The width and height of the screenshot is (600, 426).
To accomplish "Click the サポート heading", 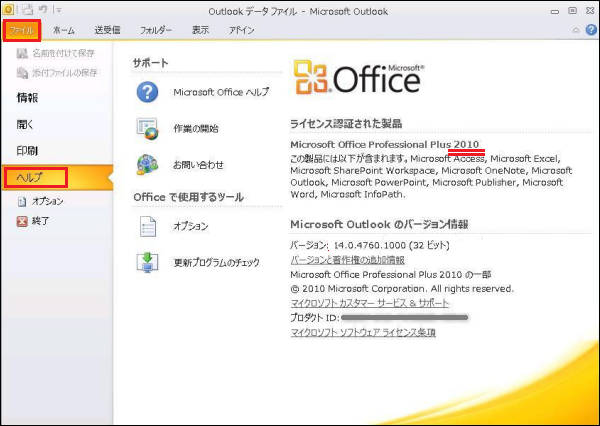I will pos(150,63).
